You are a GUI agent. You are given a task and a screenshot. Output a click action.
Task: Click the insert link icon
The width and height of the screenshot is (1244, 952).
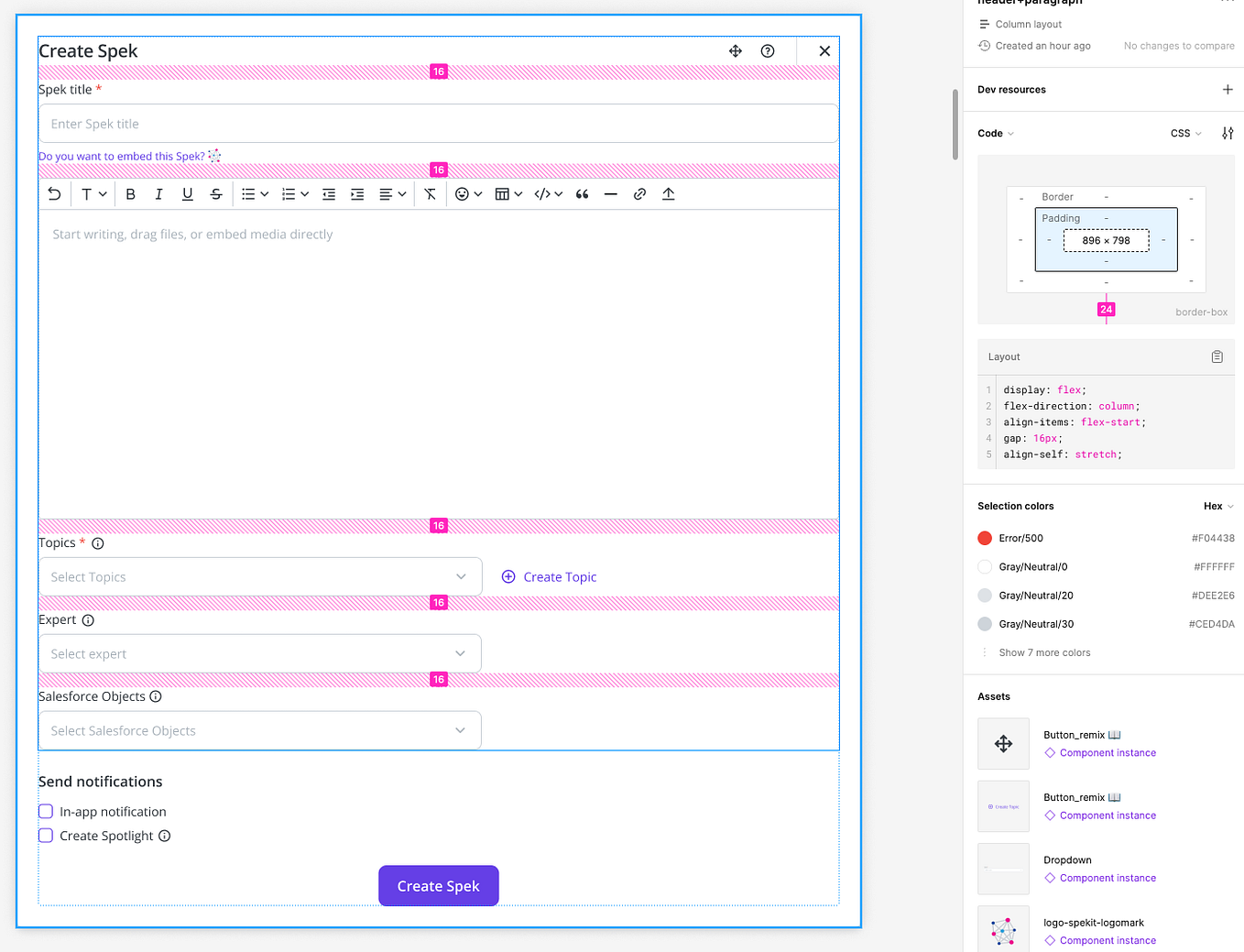tap(639, 193)
